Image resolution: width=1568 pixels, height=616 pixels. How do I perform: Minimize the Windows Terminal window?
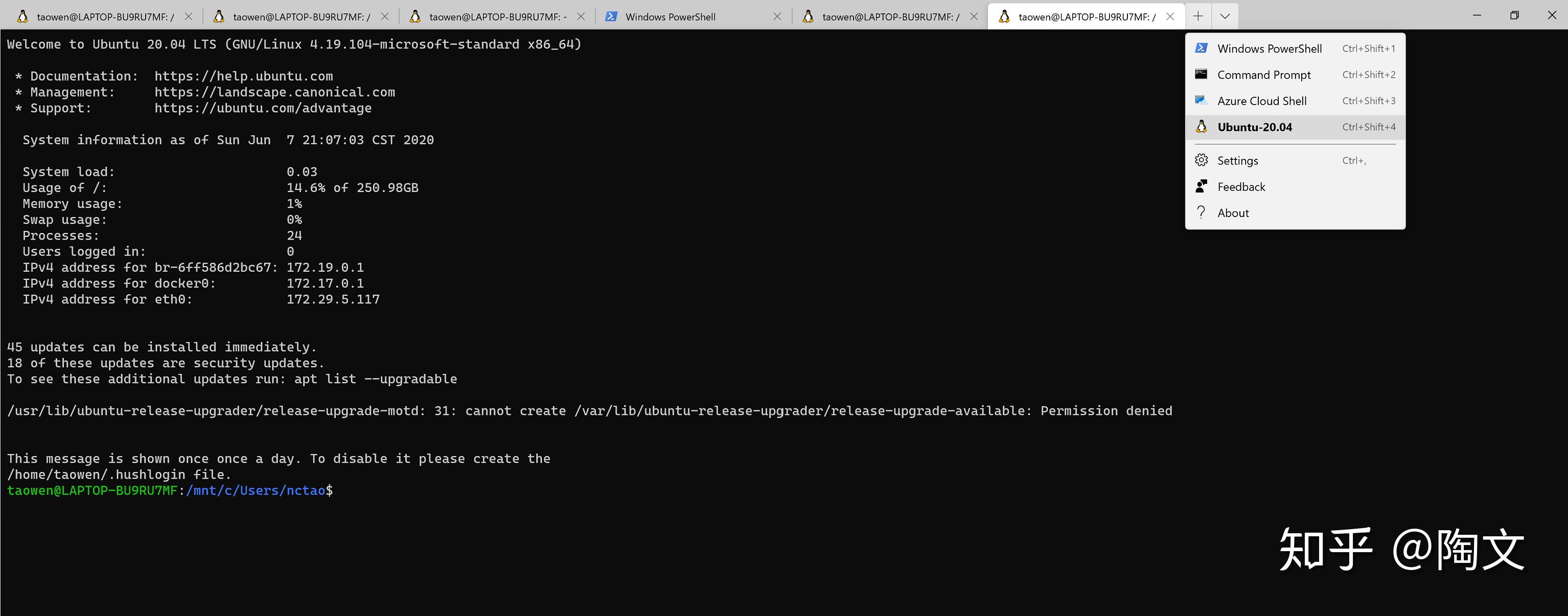[x=1477, y=15]
